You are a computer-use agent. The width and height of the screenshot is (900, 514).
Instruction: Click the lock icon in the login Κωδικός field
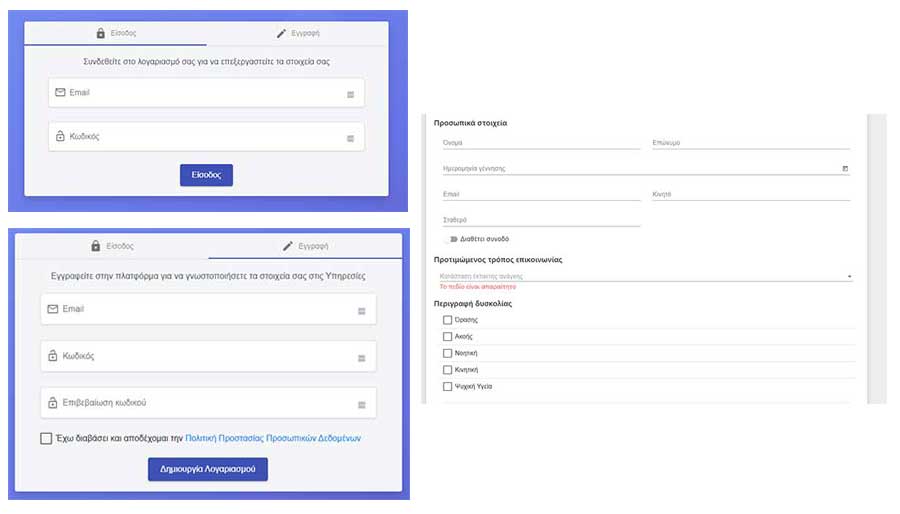click(x=60, y=137)
